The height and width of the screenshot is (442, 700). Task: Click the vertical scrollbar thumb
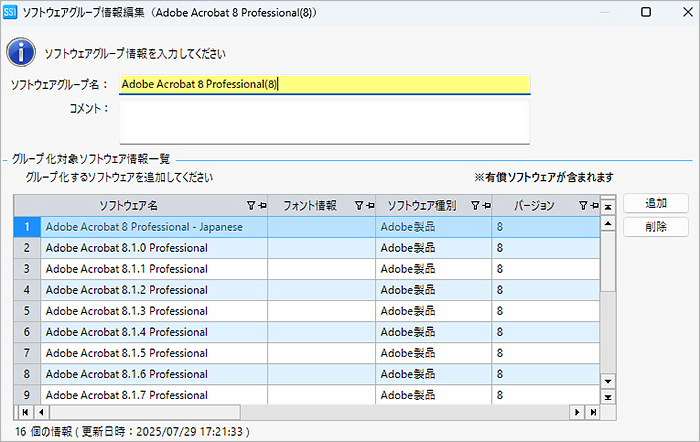[x=608, y=261]
